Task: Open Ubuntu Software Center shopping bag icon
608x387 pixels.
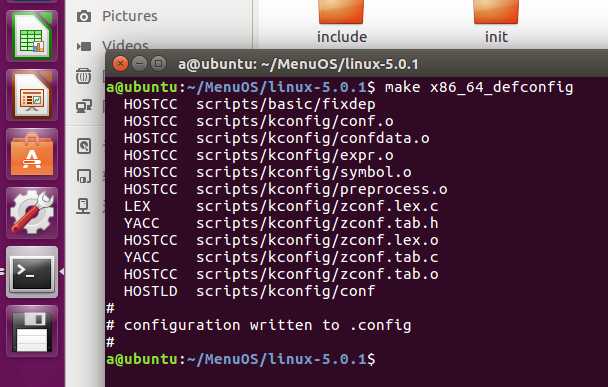Action: tap(32, 154)
